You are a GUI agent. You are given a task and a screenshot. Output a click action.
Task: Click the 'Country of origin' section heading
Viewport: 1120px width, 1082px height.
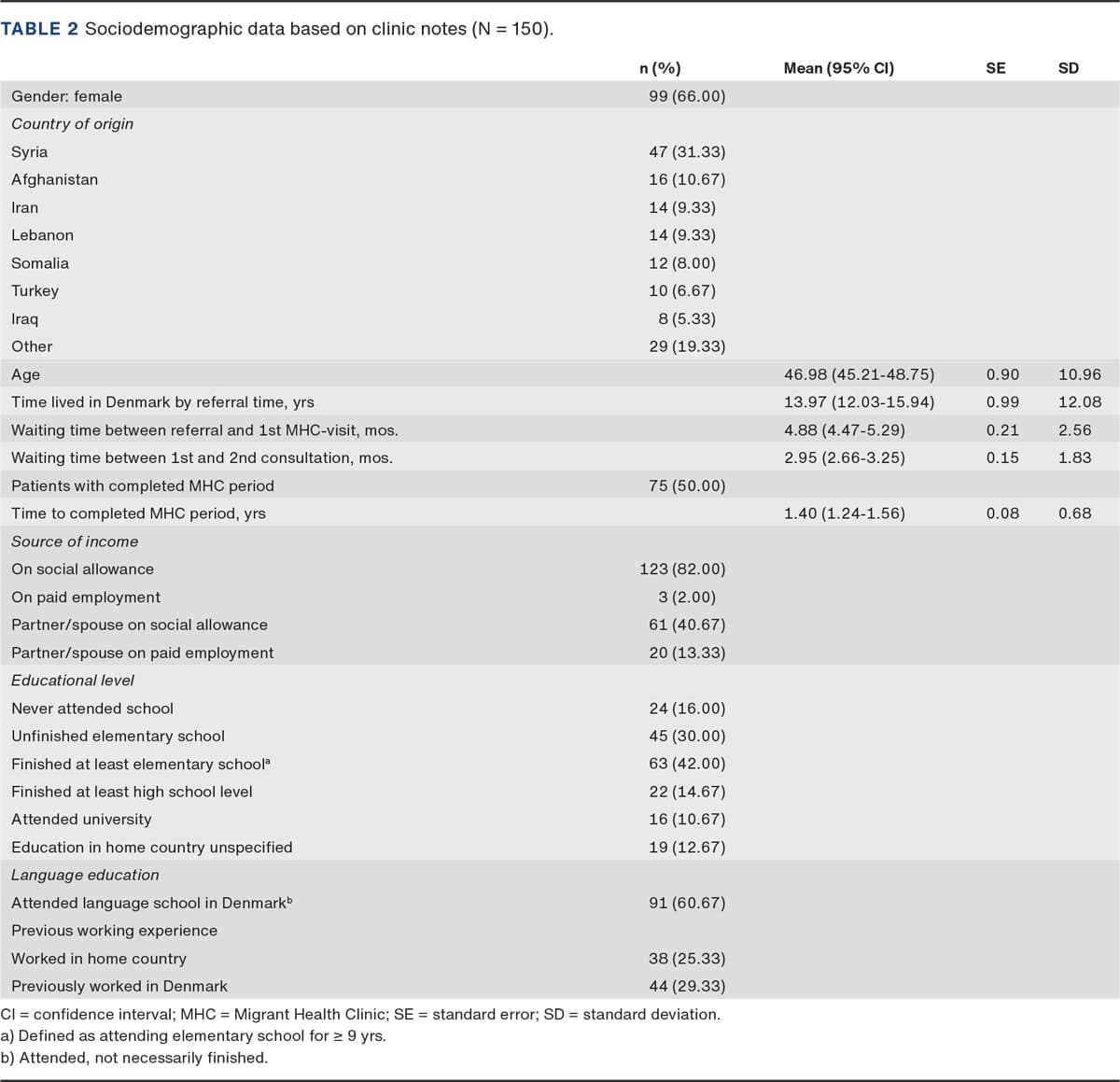(x=72, y=124)
